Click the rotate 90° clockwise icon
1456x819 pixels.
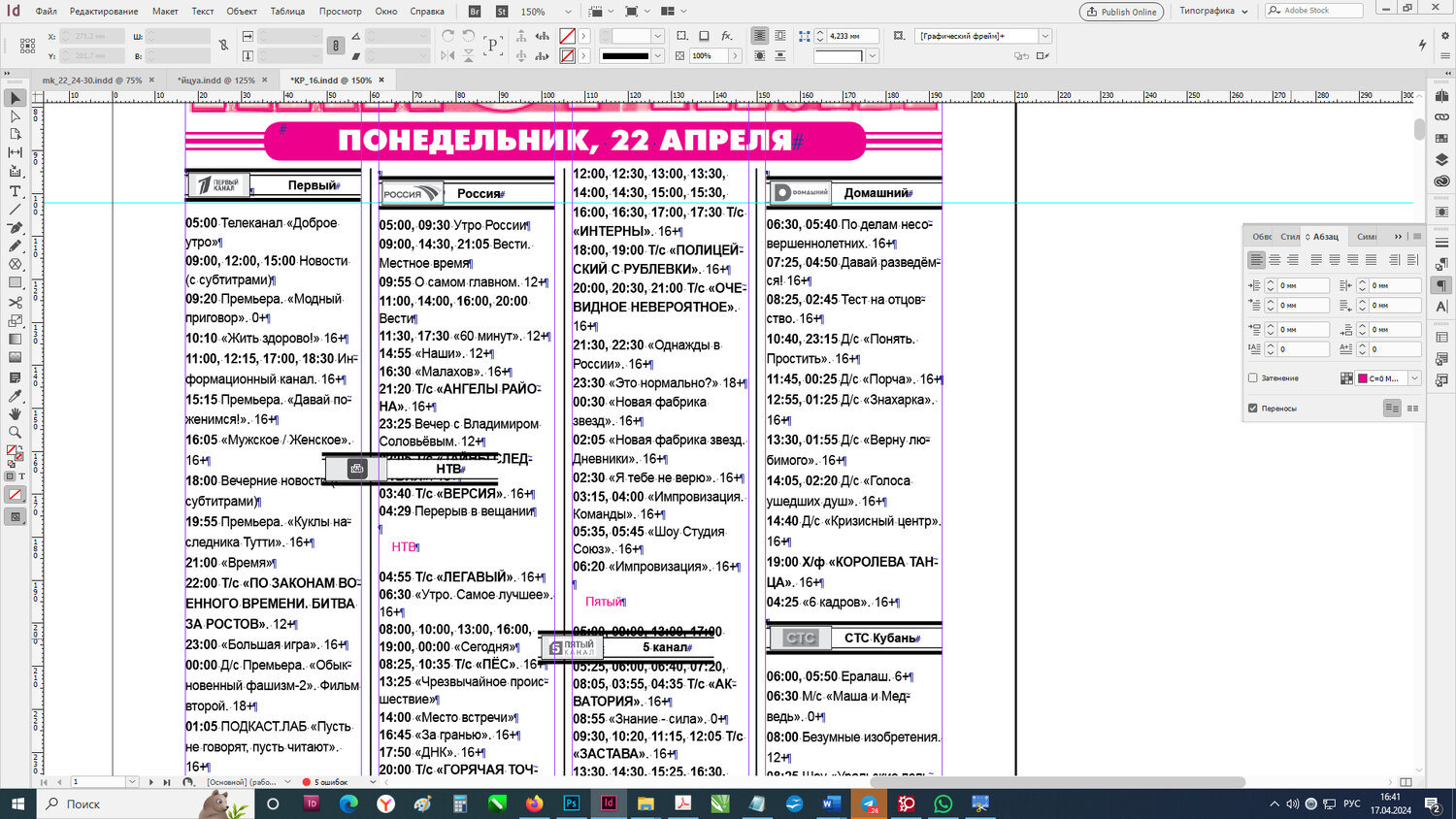(447, 36)
